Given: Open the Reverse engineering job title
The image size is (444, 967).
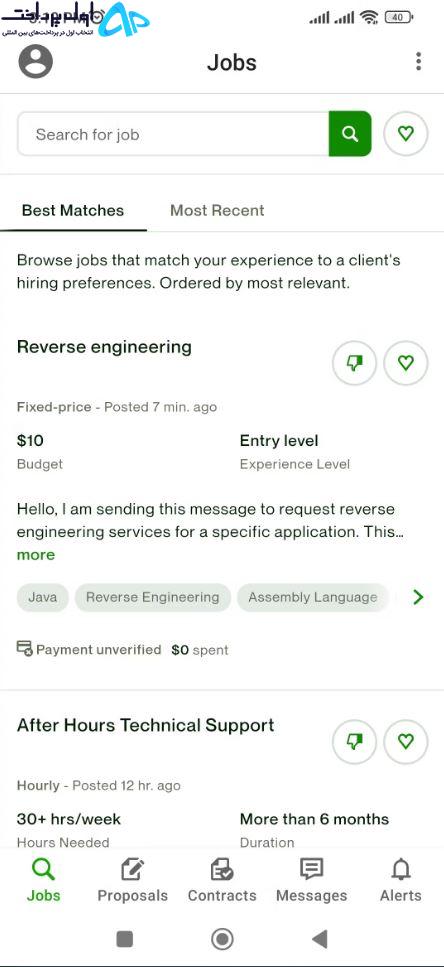Looking at the screenshot, I should [x=104, y=347].
